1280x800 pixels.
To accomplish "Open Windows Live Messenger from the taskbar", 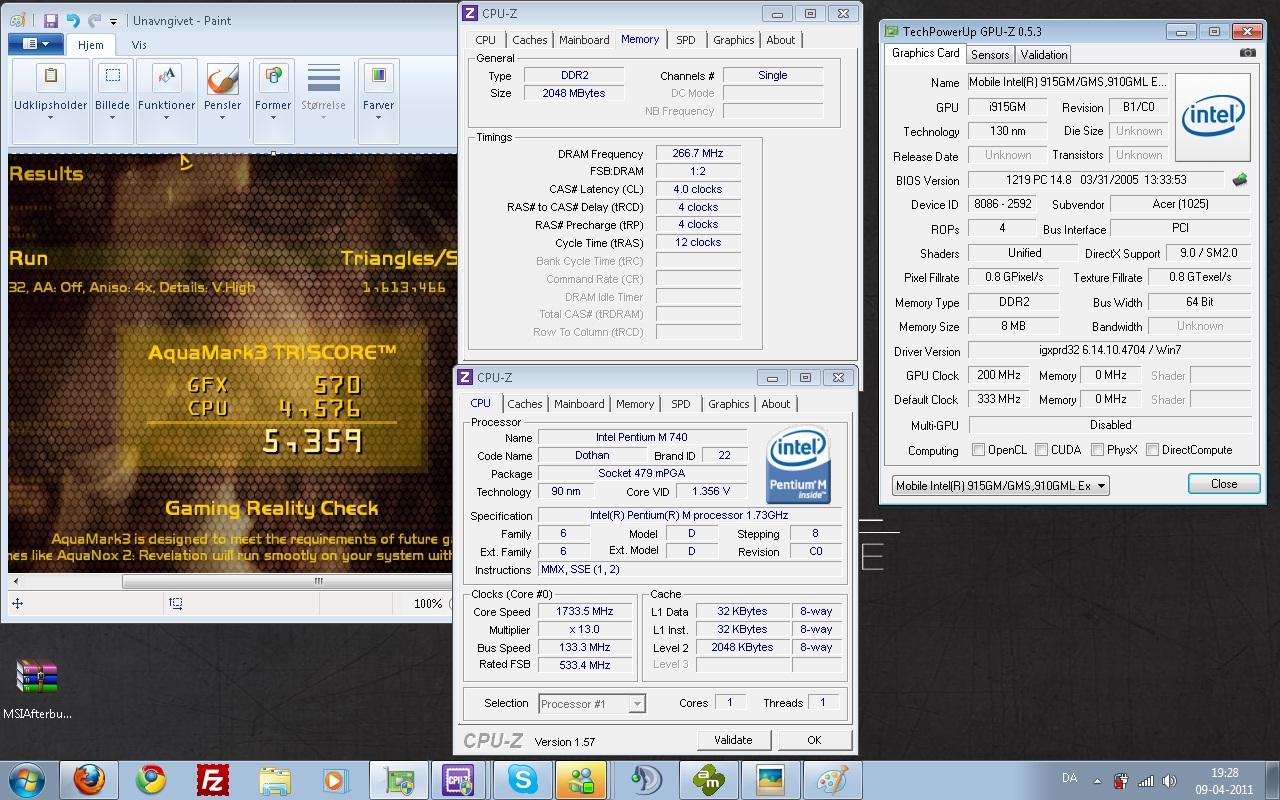I will pos(583,780).
